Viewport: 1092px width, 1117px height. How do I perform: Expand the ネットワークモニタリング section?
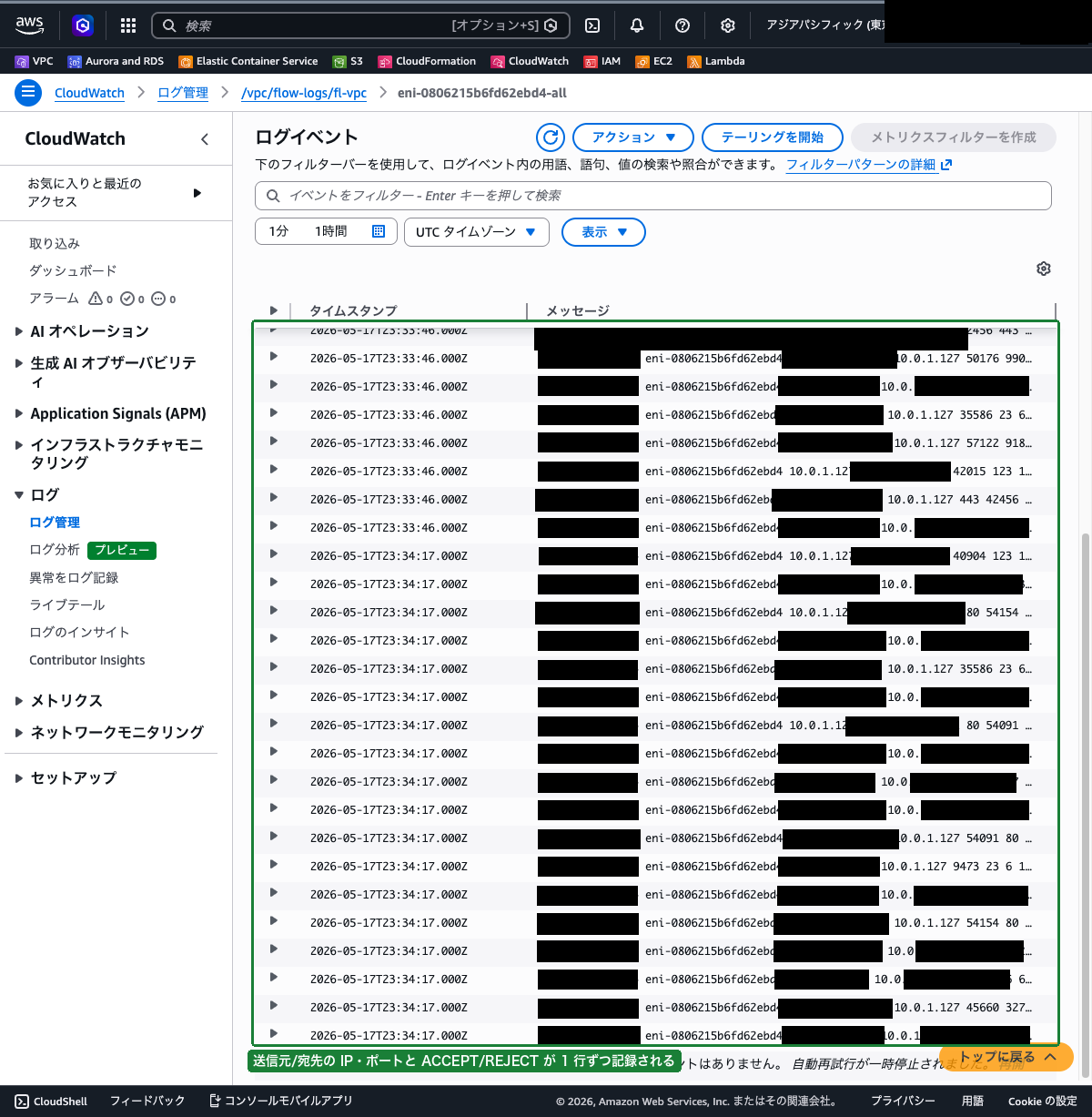(x=19, y=732)
